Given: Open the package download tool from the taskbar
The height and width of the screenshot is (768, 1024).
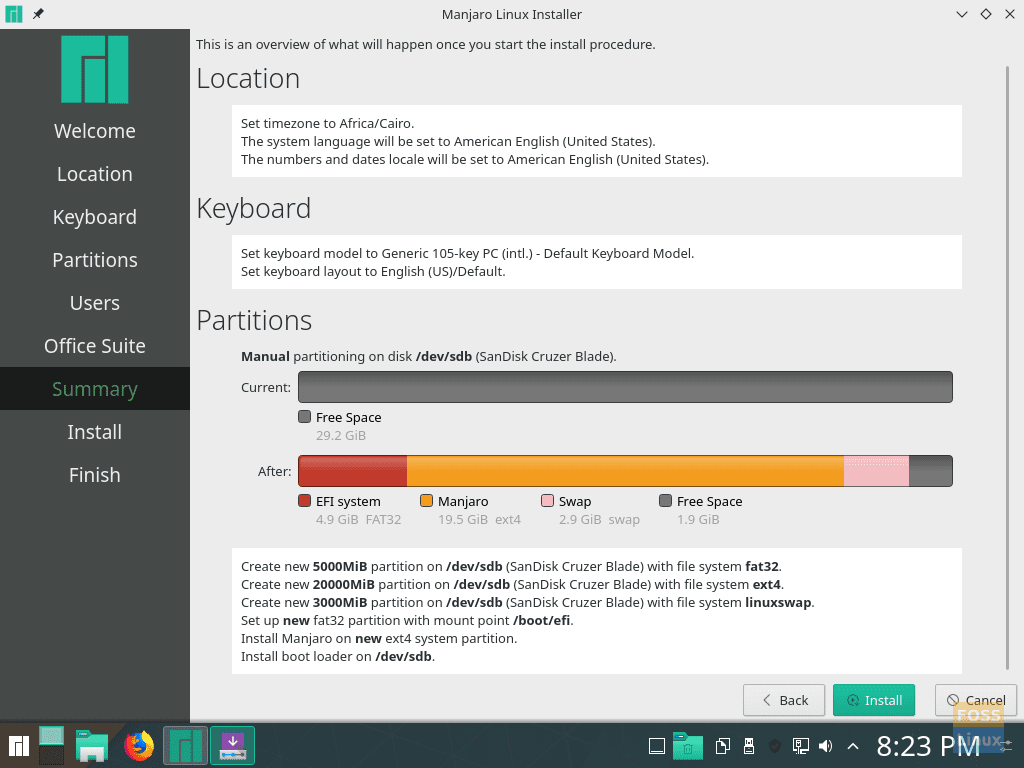Looking at the screenshot, I should click(232, 745).
